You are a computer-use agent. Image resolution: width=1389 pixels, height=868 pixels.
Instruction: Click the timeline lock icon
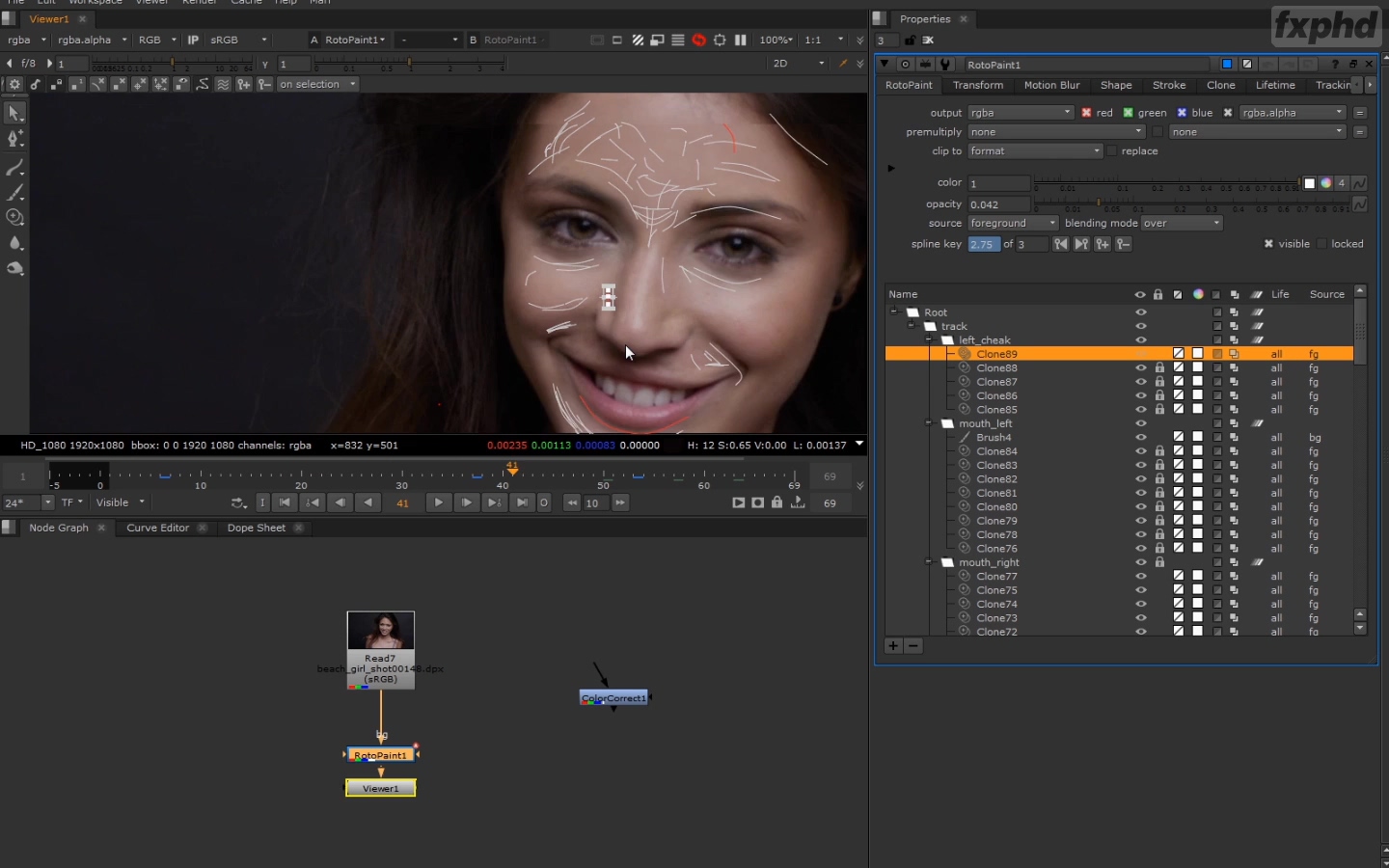click(776, 502)
